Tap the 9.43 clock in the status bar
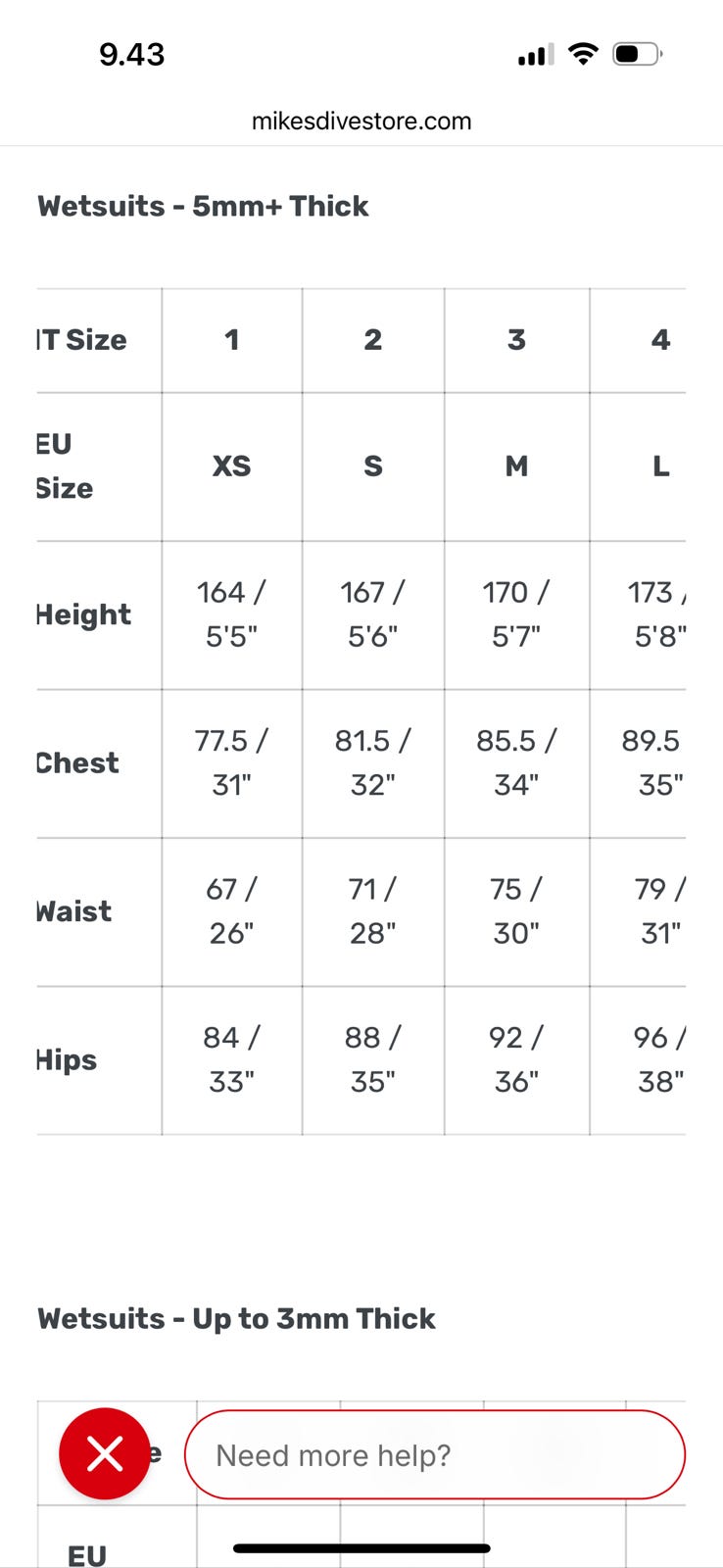The image size is (723, 1568). (131, 54)
